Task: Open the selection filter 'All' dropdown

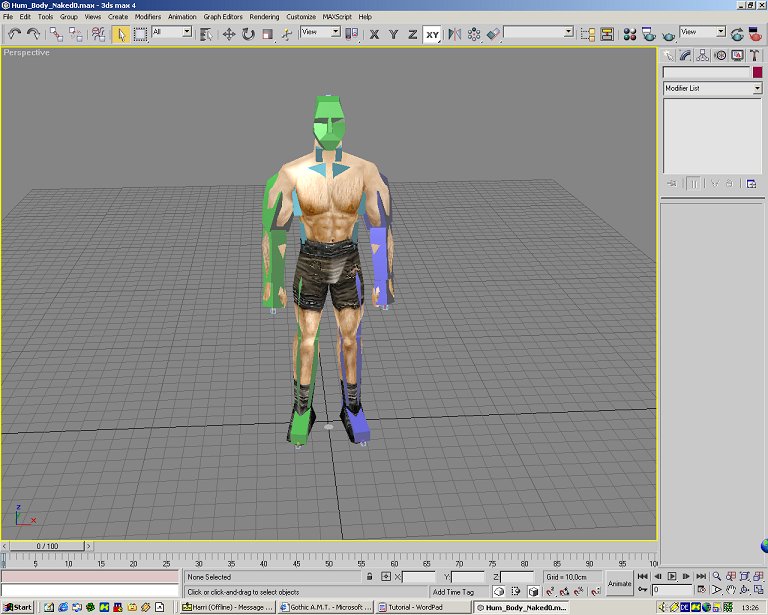Action: click(171, 33)
